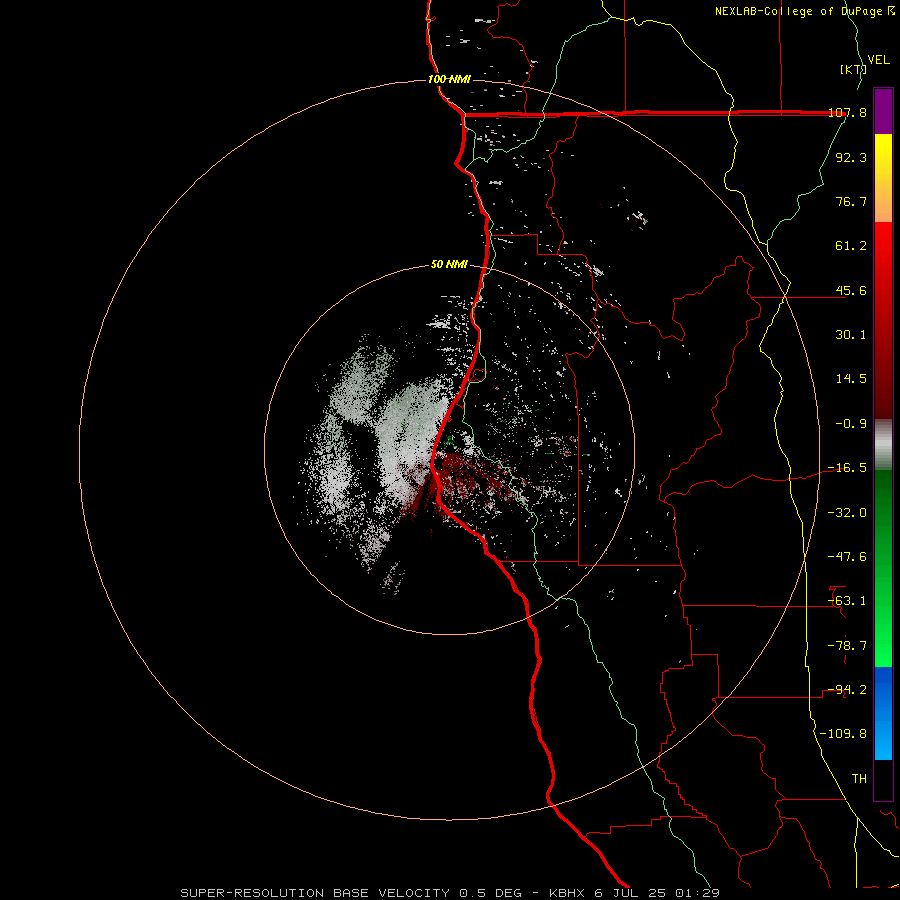Click the 100 NMI range ring label

click(x=449, y=79)
